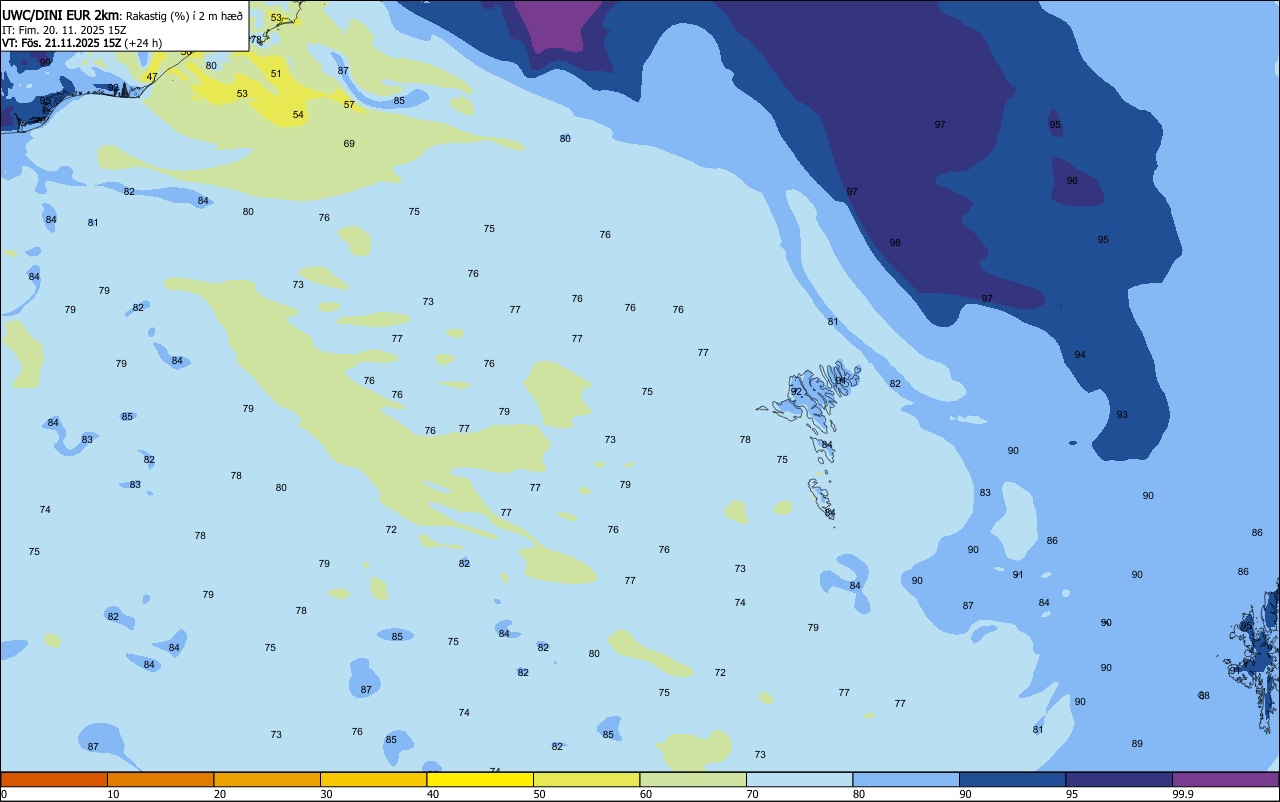Select the 10–20 orange legend swatch
The height and width of the screenshot is (802, 1280).
pos(160,779)
